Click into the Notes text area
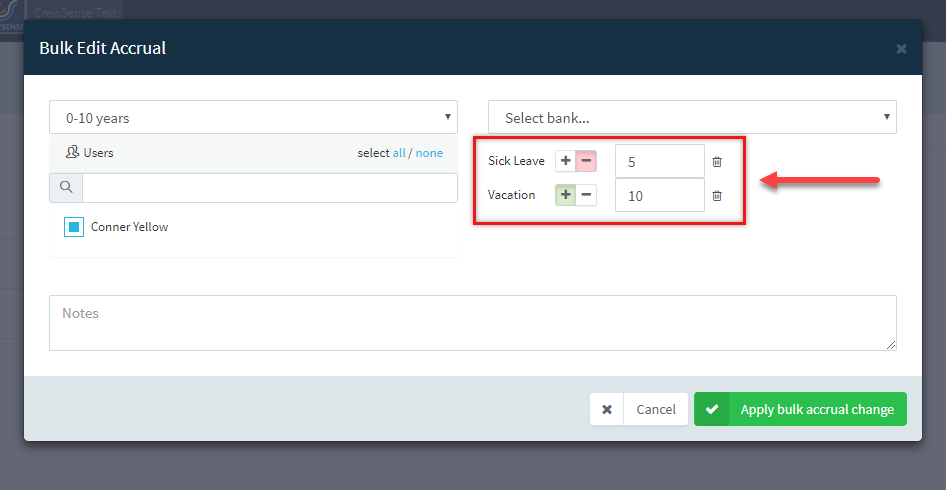946x490 pixels. 473,323
